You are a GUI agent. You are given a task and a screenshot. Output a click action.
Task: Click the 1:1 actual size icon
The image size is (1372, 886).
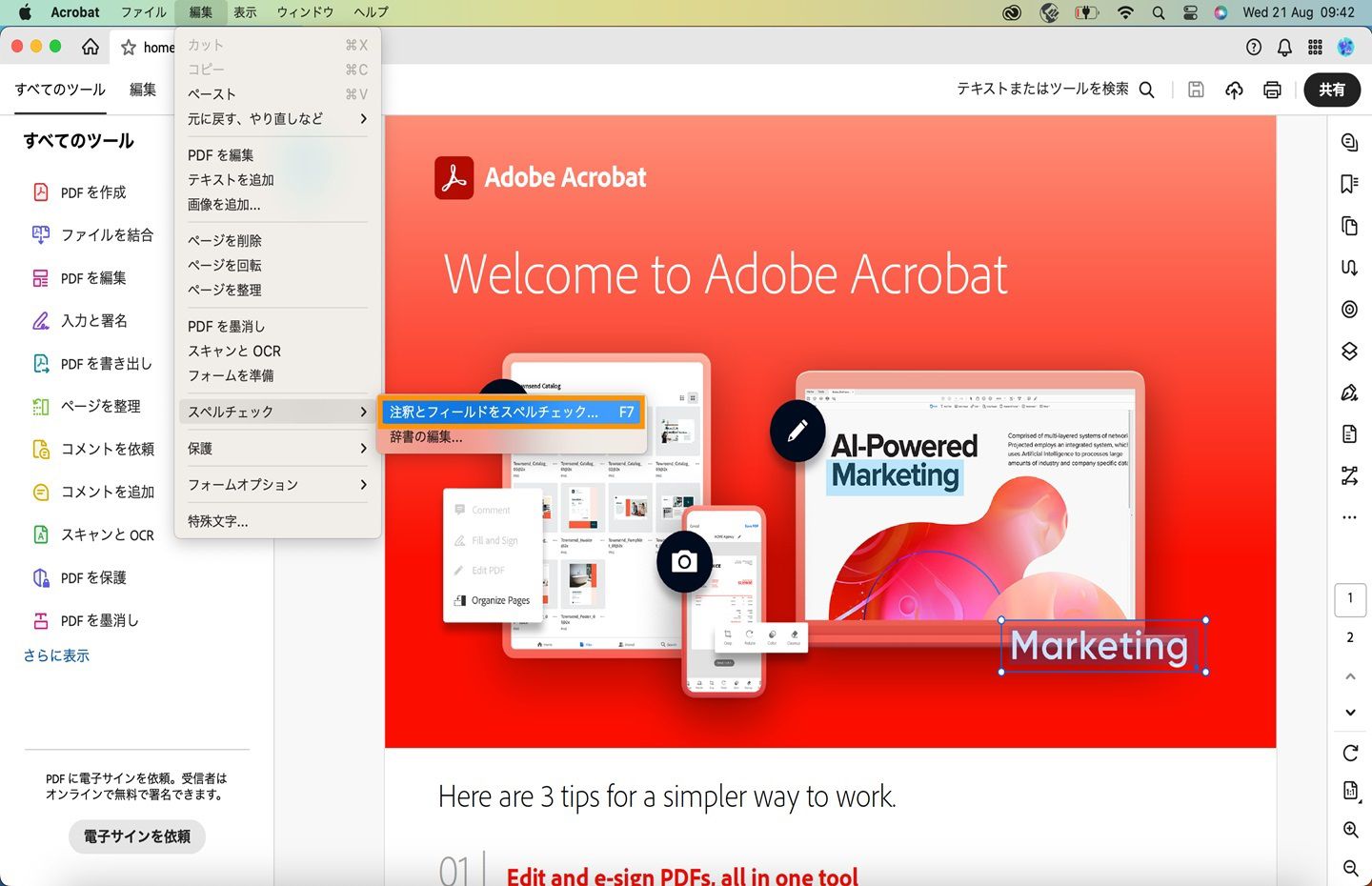click(x=1349, y=790)
